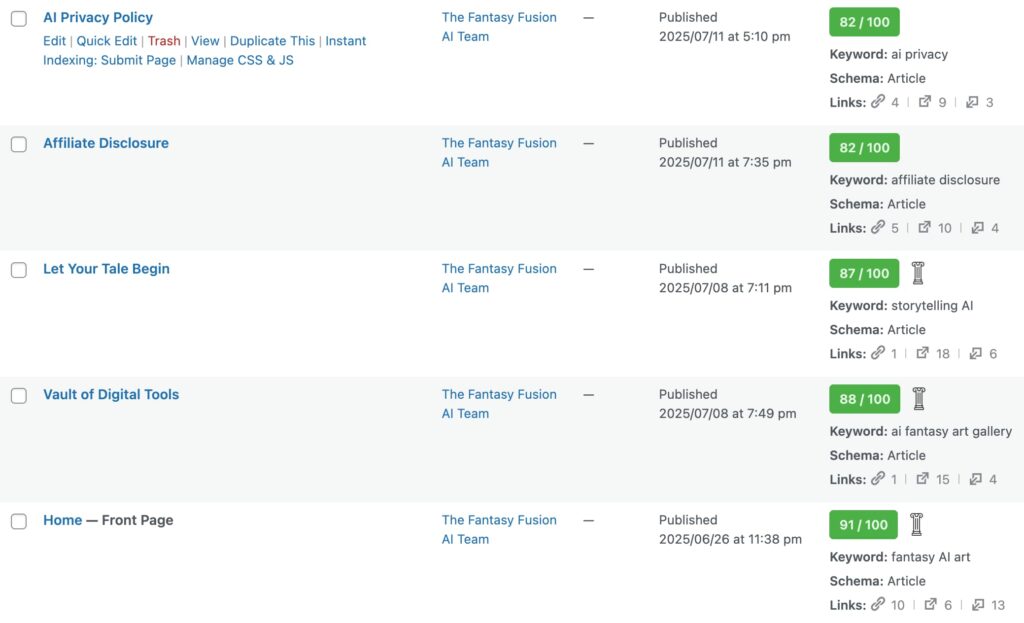
Task: Check the box next to Home — Front Page
Action: click(x=19, y=521)
